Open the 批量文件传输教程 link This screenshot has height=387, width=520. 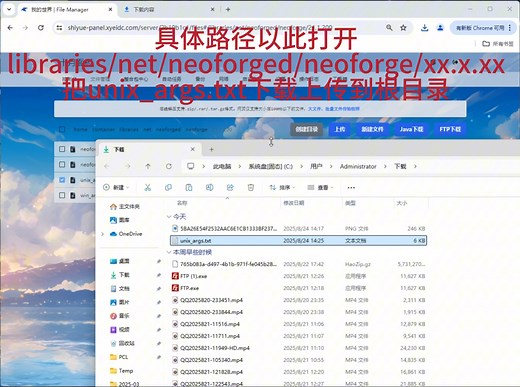[x=342, y=109]
